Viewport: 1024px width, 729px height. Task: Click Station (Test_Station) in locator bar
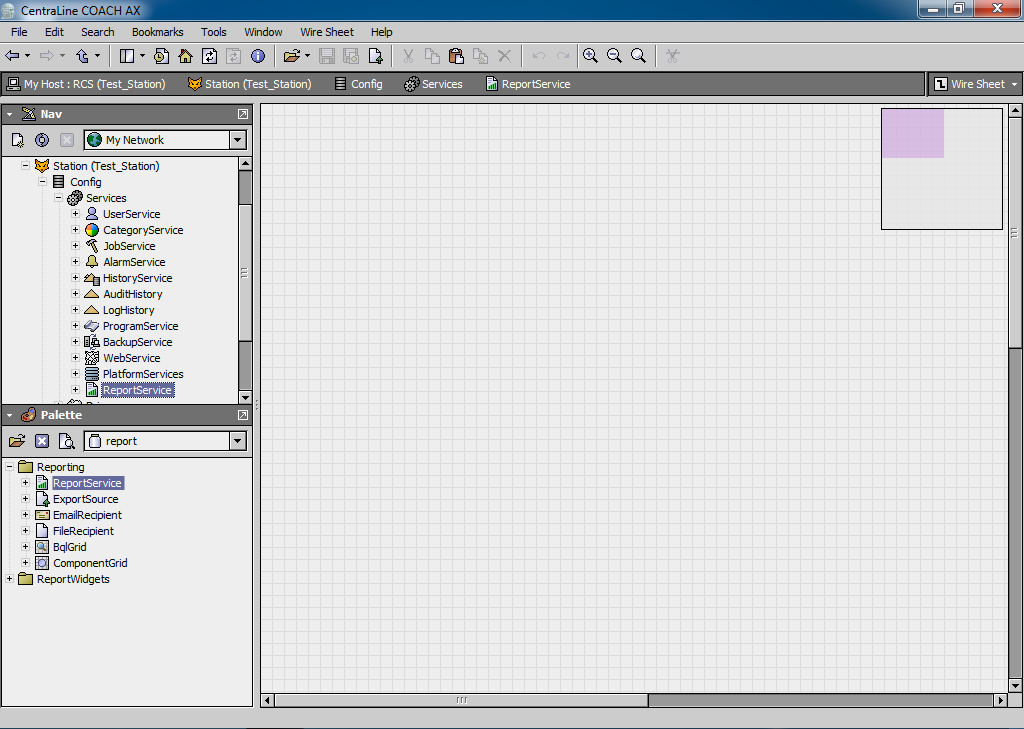point(249,84)
